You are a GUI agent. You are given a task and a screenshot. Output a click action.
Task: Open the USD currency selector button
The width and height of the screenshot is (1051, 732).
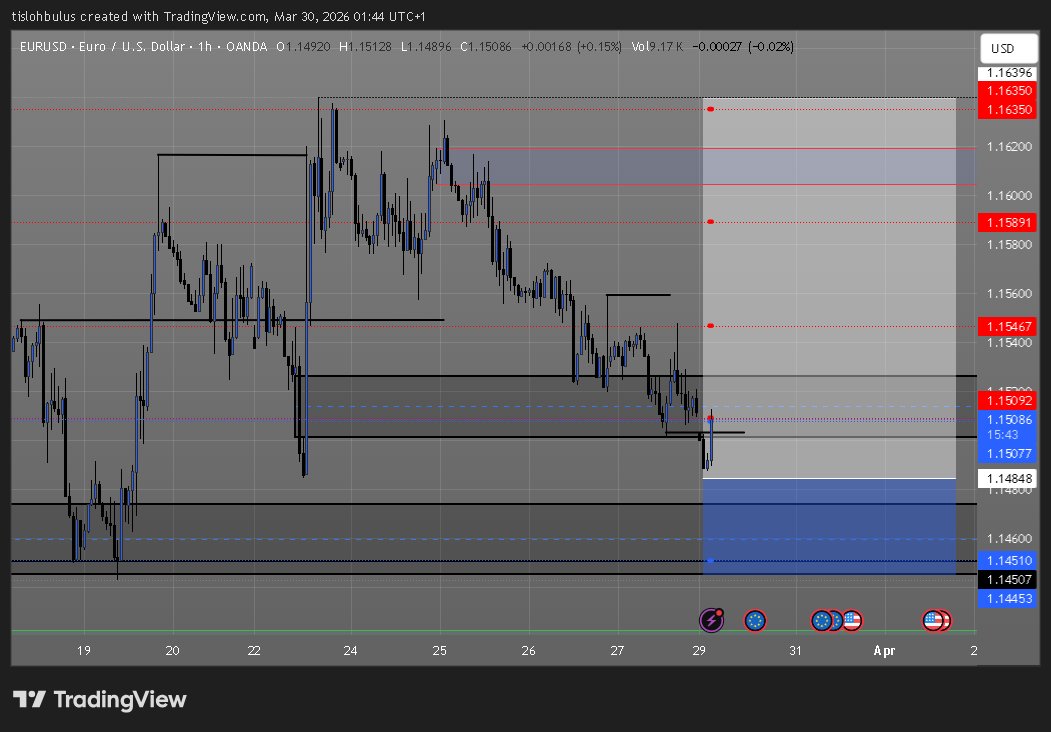click(x=1009, y=48)
